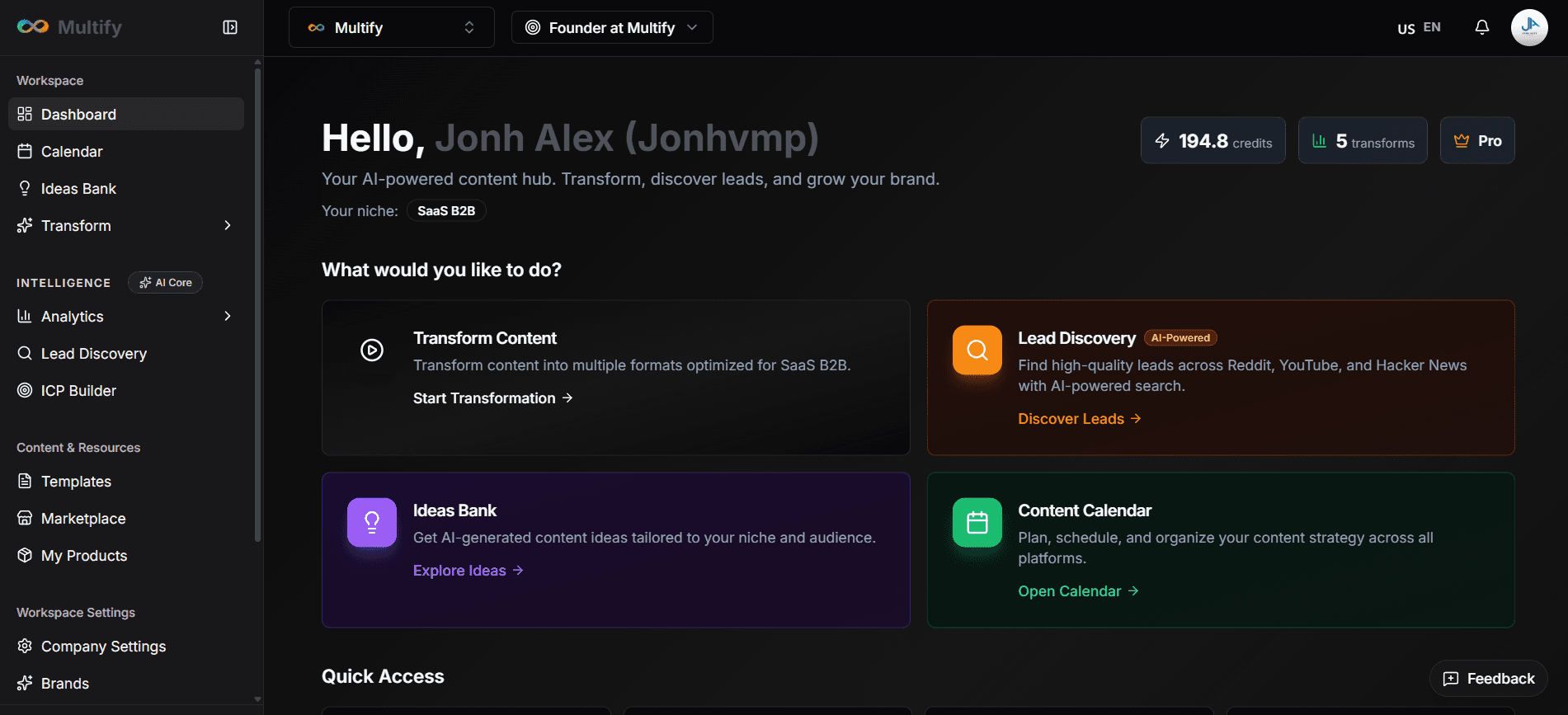
Task: Click the Discover Leads link
Action: pyautogui.click(x=1080, y=419)
